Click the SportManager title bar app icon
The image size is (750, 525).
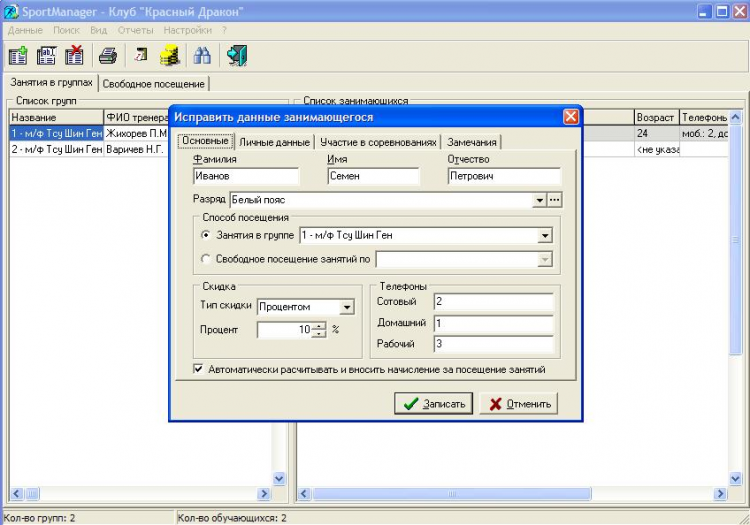11,11
